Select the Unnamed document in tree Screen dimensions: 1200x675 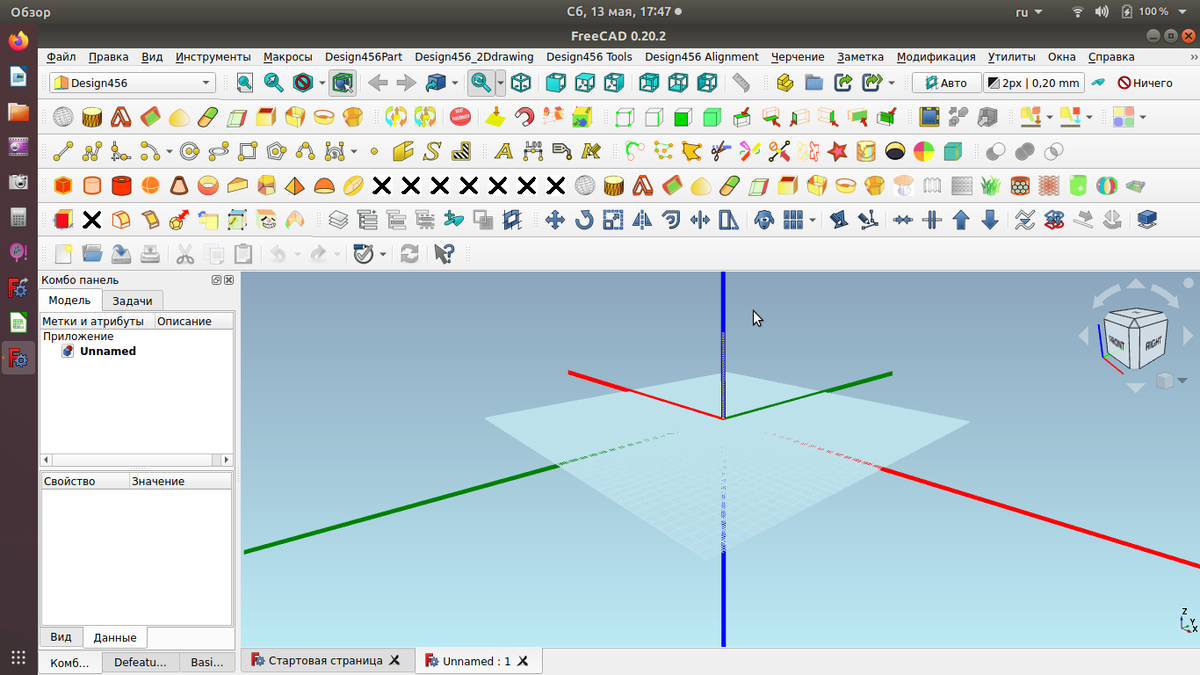(108, 351)
